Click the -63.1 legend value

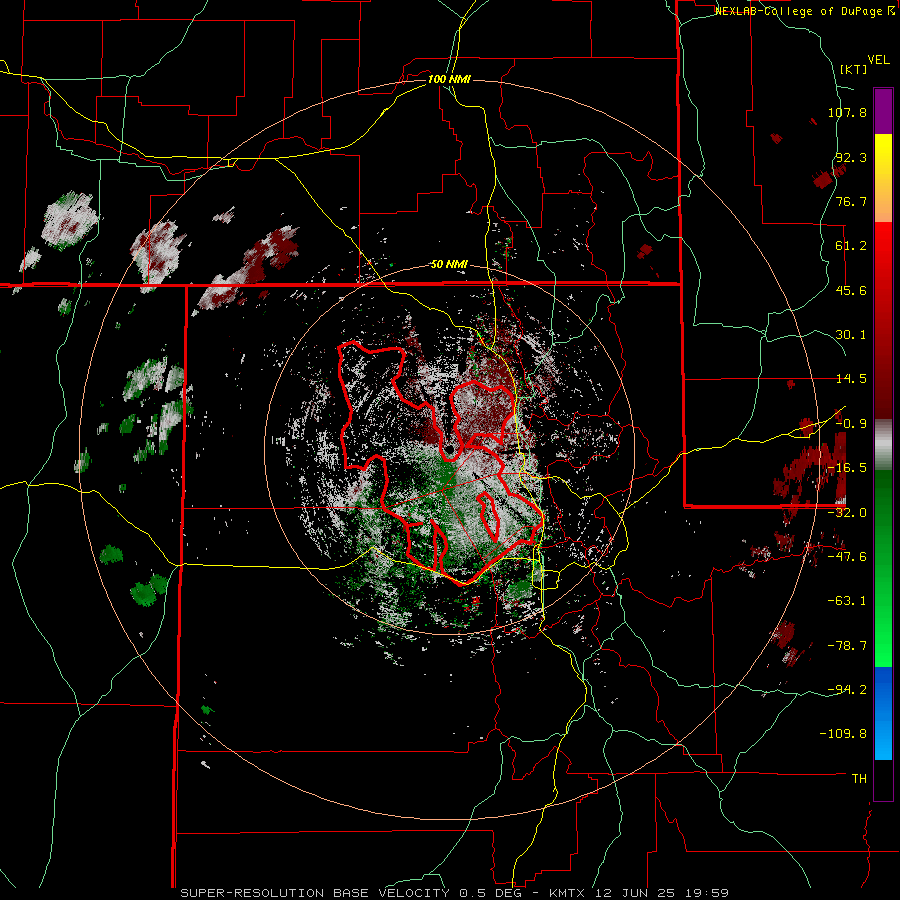tap(847, 601)
